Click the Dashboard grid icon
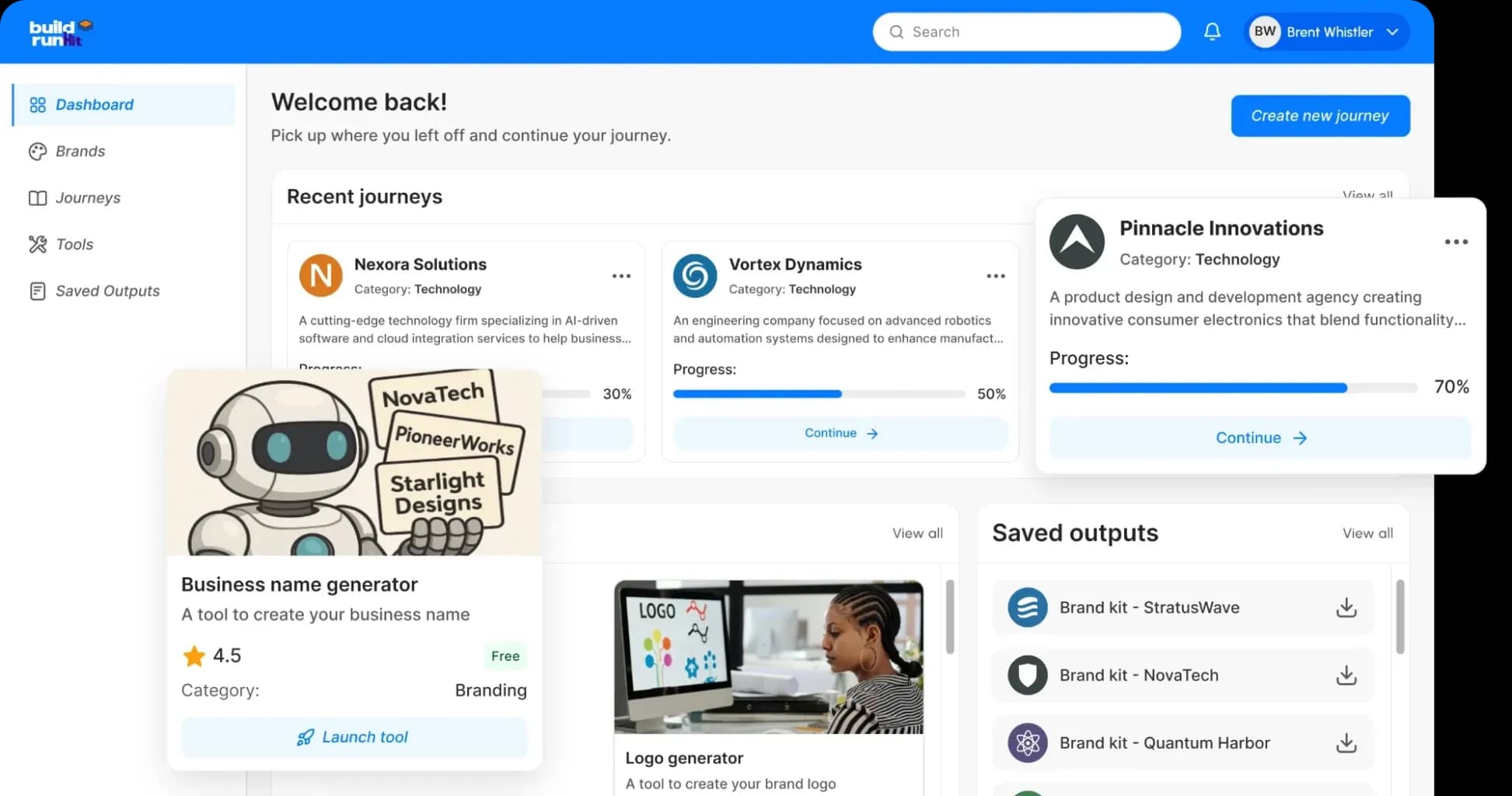Screen dimensions: 1512x796 click(37, 105)
